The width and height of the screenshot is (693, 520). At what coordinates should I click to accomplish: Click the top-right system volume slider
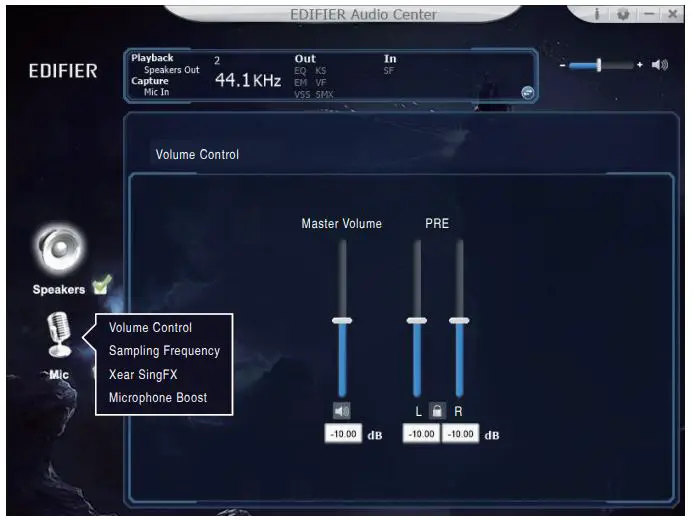601,65
